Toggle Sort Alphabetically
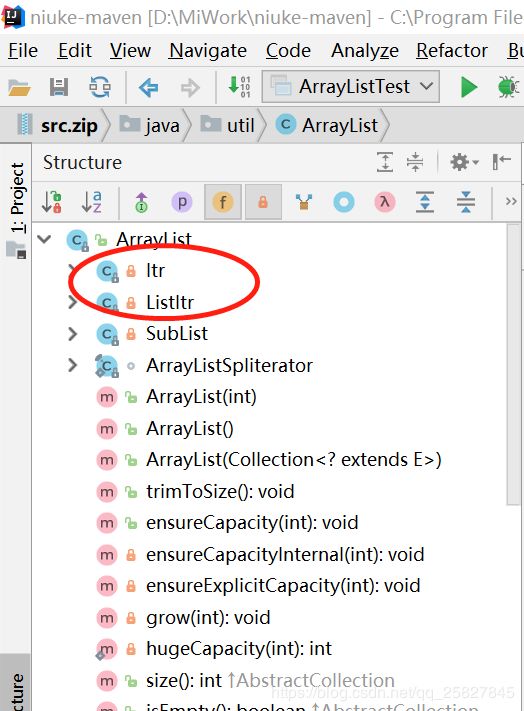The width and height of the screenshot is (524, 711). (92, 202)
